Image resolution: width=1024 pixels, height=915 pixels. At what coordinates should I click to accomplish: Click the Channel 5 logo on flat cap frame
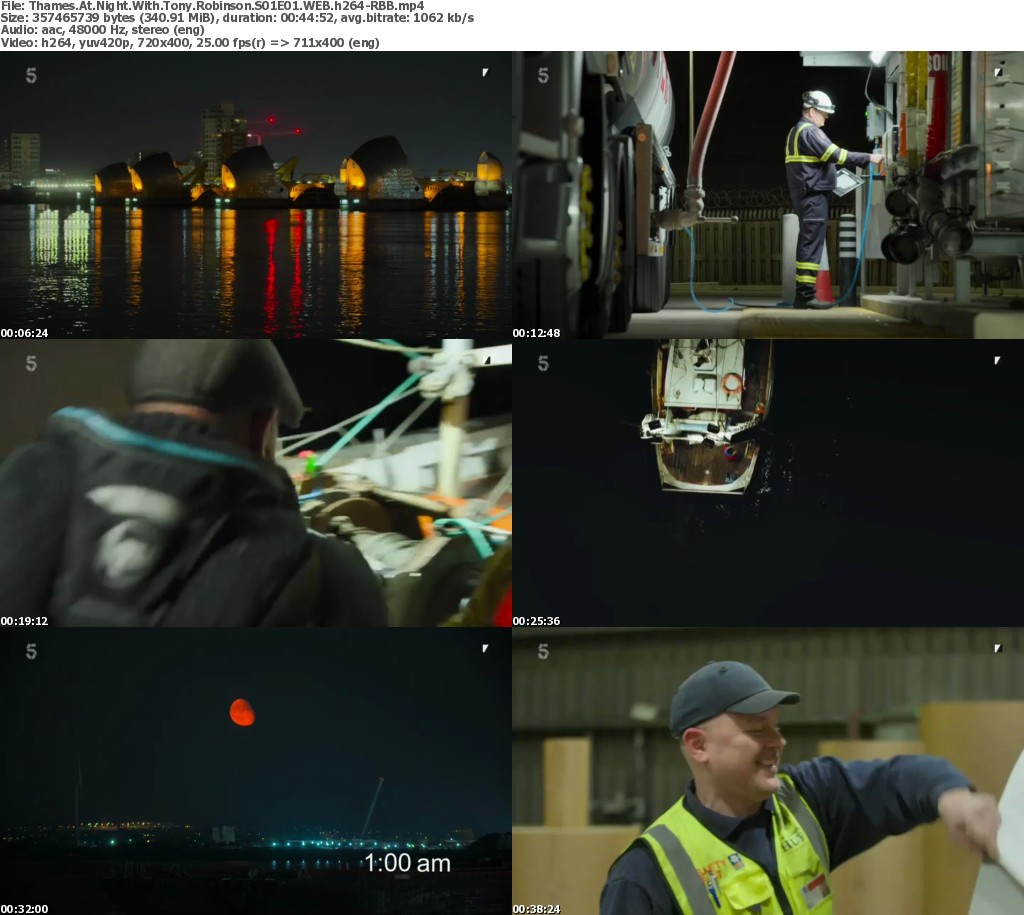[x=31, y=363]
